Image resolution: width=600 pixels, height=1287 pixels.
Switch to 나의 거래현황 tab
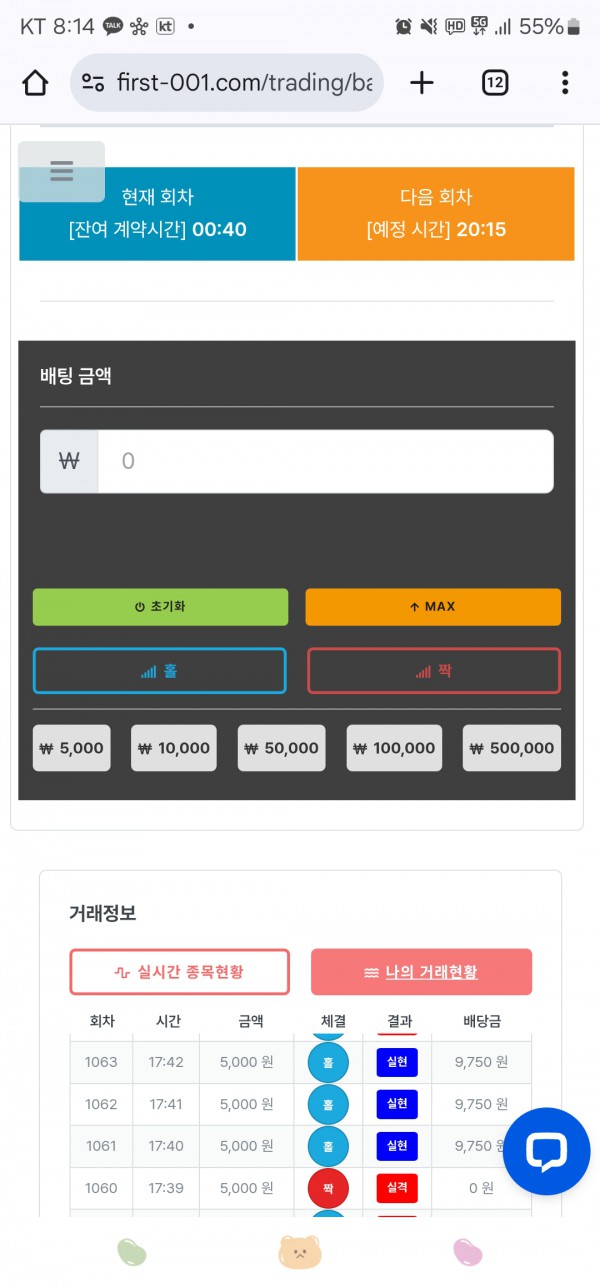pos(421,972)
